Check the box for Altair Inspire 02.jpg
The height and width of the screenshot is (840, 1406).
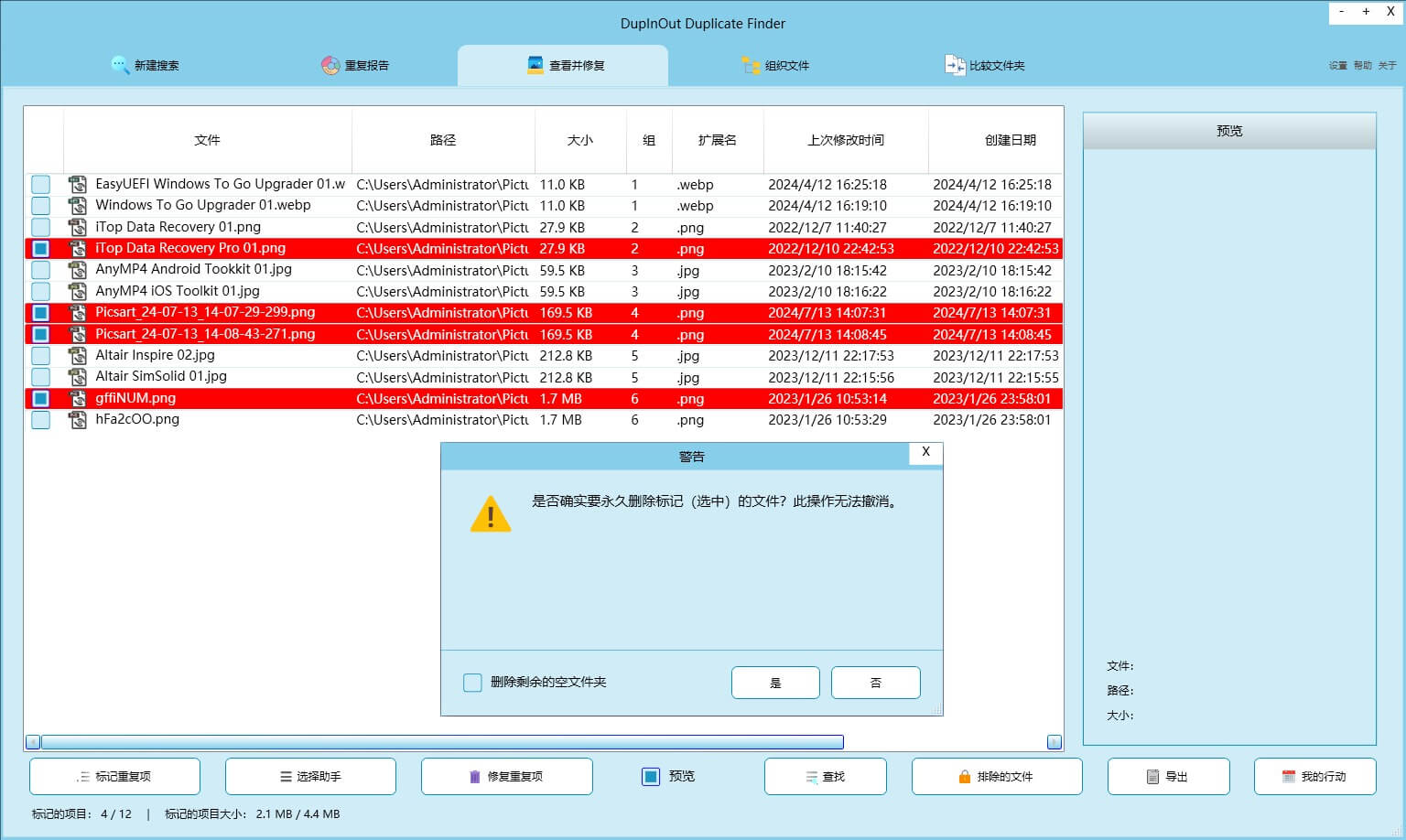[x=41, y=356]
